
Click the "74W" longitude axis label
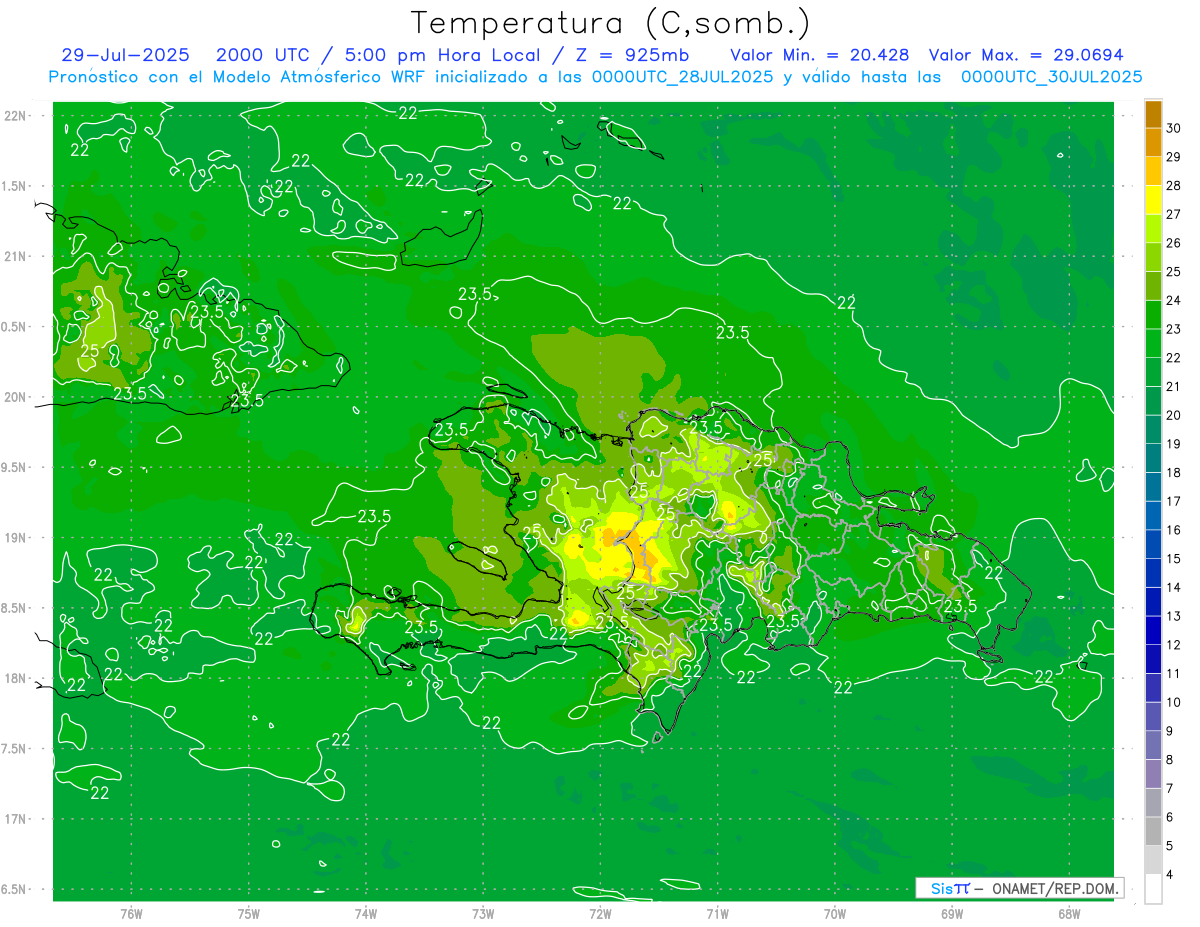point(366,913)
